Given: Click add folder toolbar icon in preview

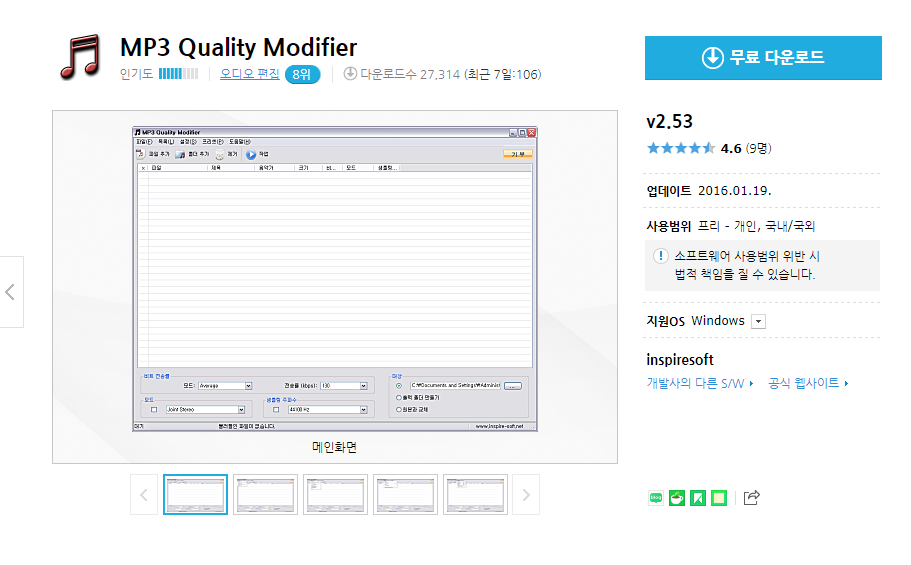Looking at the screenshot, I should pyautogui.click(x=180, y=155).
